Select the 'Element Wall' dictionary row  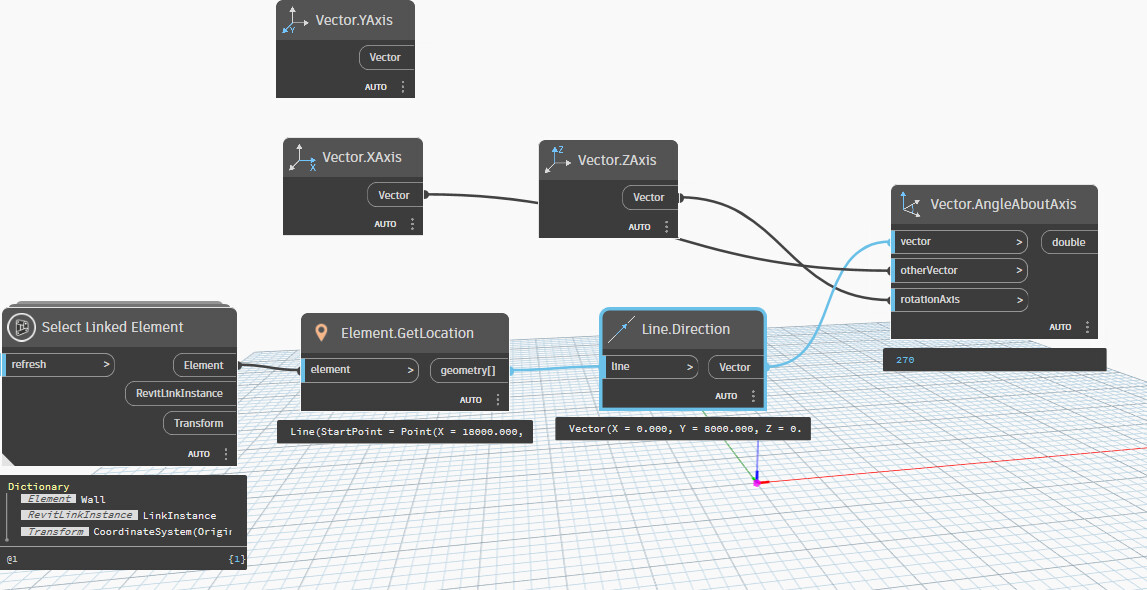(64, 499)
